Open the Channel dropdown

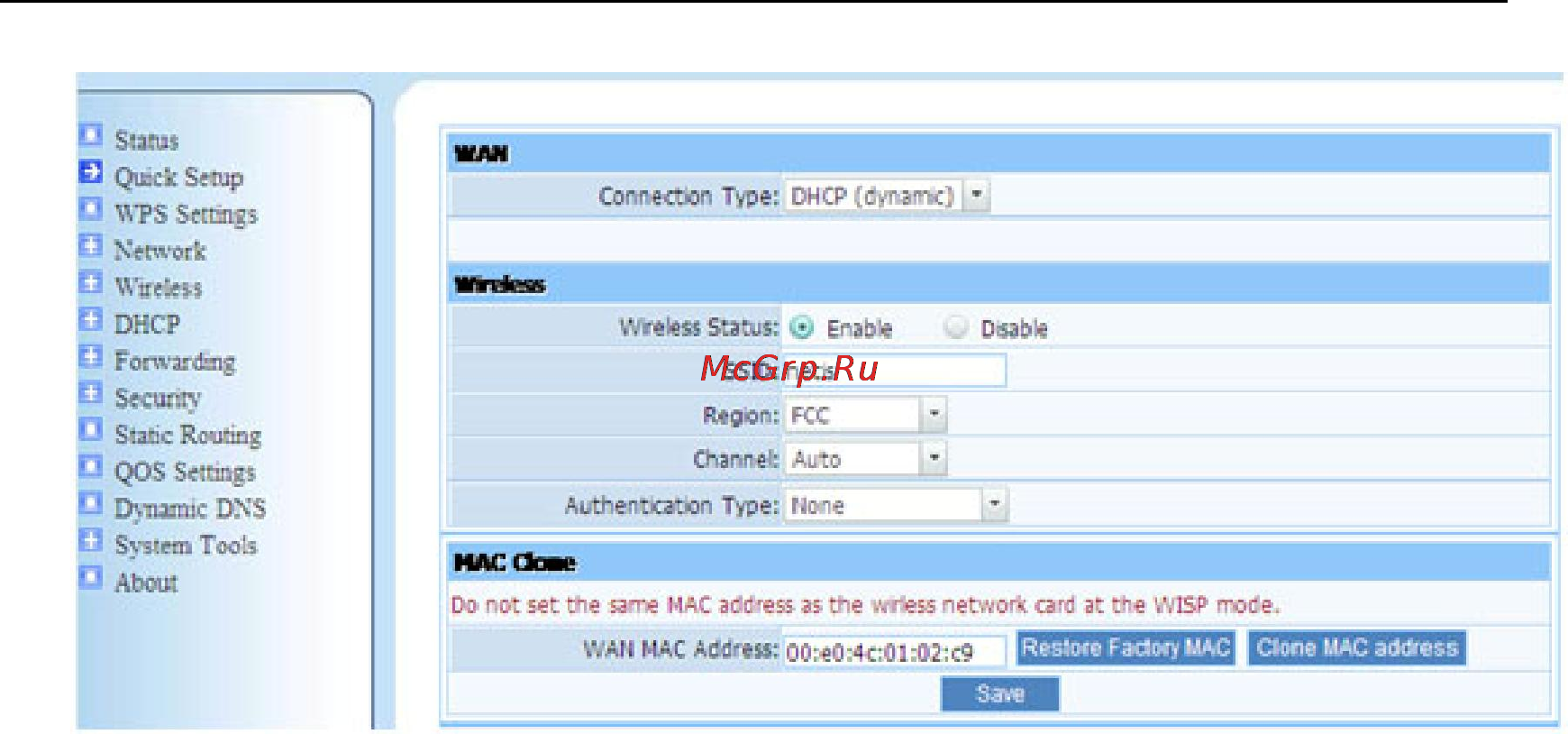(865, 459)
